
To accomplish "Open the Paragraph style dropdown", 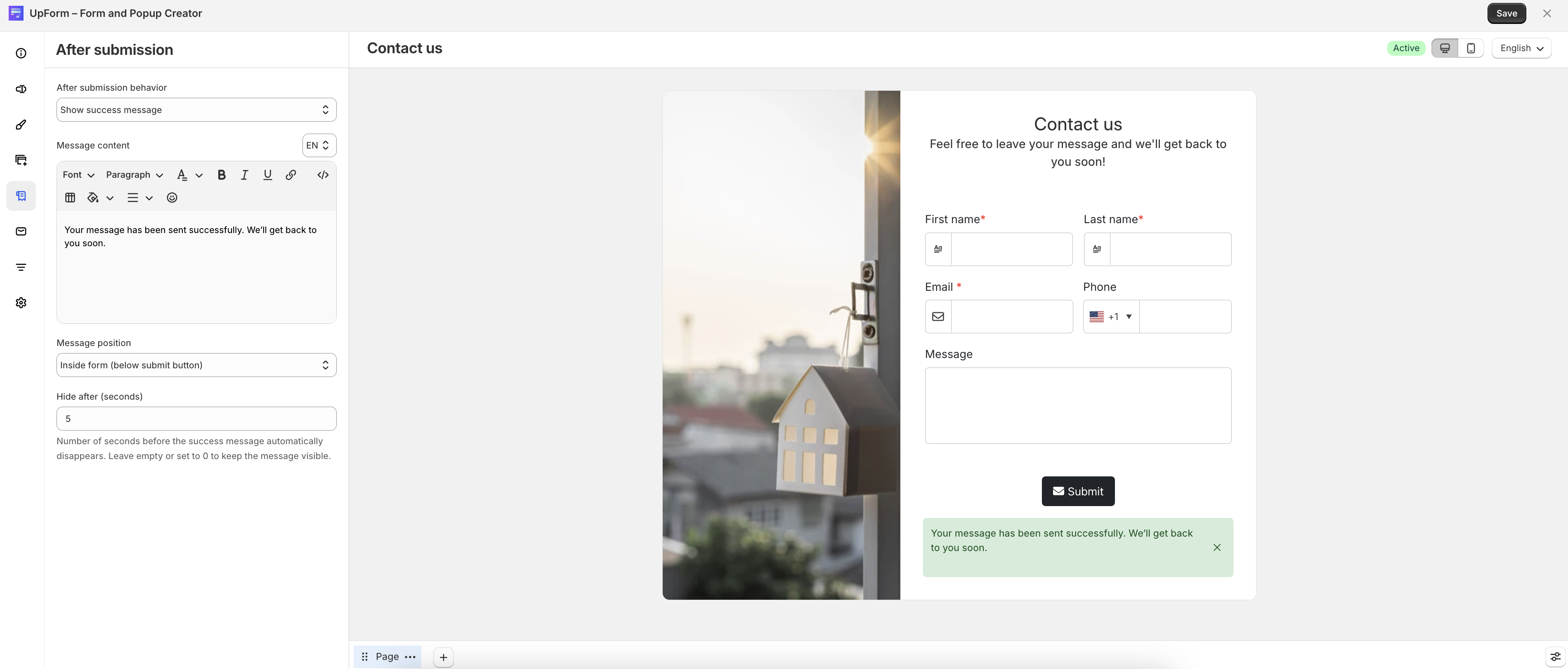I will click(135, 175).
